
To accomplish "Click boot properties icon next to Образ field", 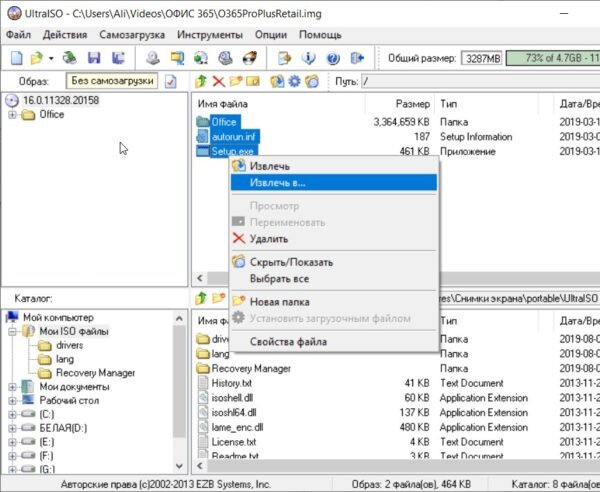I will point(171,81).
